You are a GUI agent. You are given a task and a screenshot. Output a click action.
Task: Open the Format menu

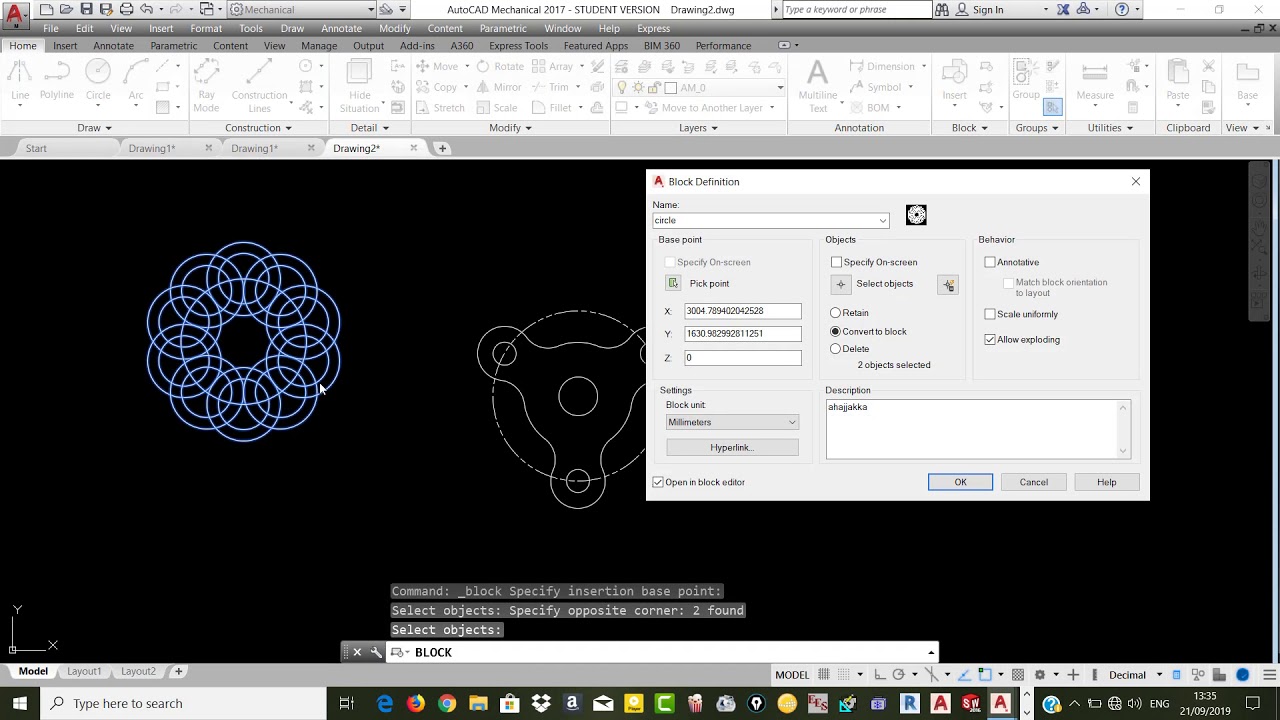[206, 28]
